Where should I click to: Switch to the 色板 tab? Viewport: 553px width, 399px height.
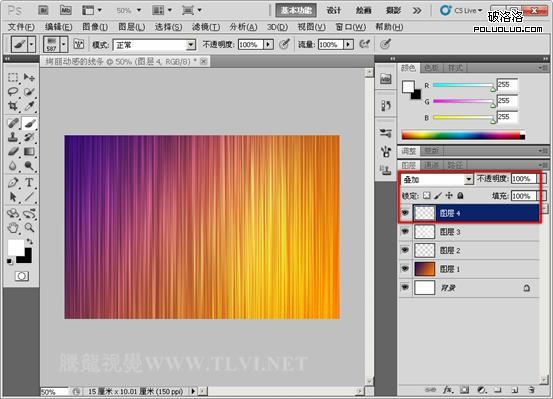click(x=432, y=68)
